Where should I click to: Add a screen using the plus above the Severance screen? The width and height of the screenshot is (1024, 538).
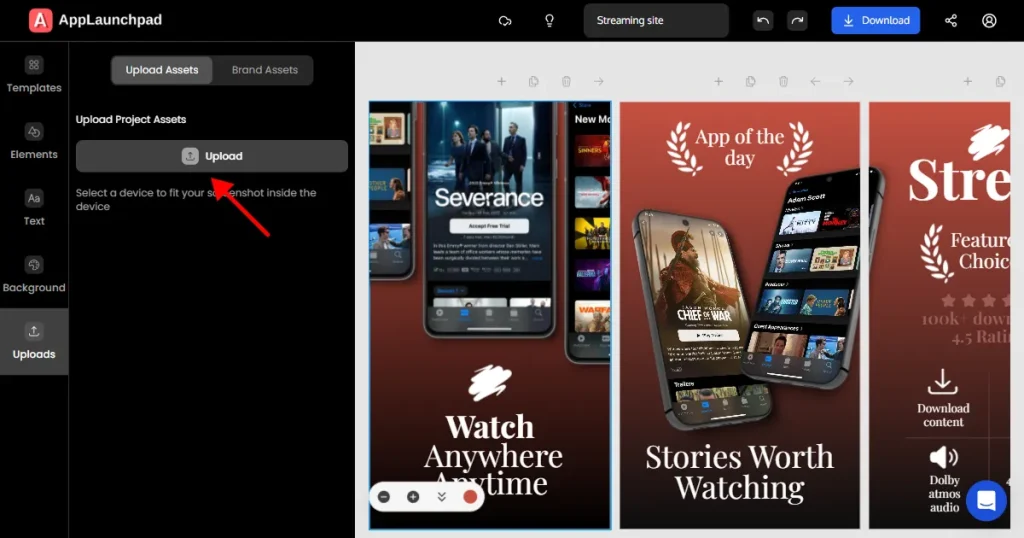(x=501, y=82)
